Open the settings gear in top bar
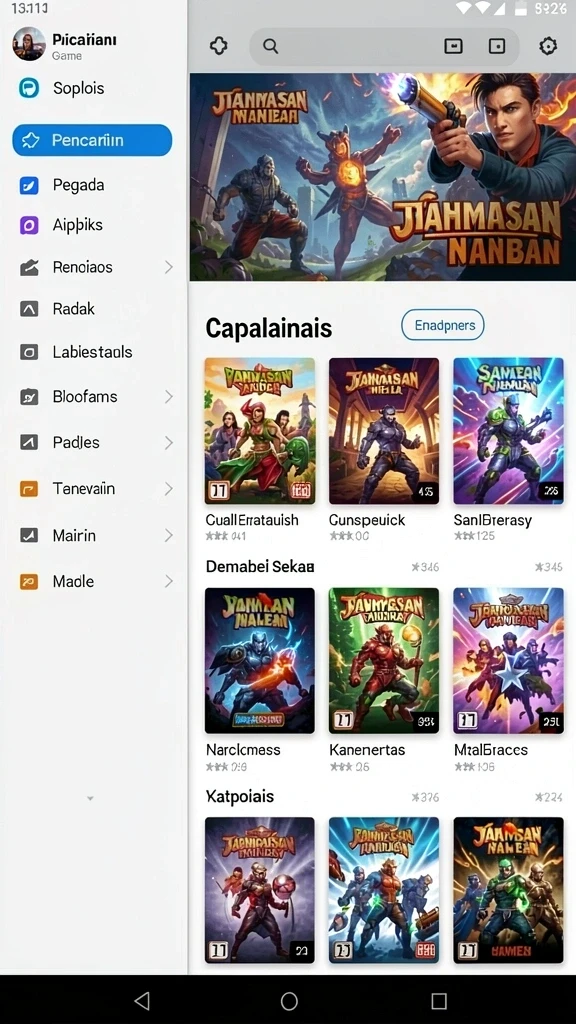Image resolution: width=576 pixels, height=1024 pixels. 548,46
